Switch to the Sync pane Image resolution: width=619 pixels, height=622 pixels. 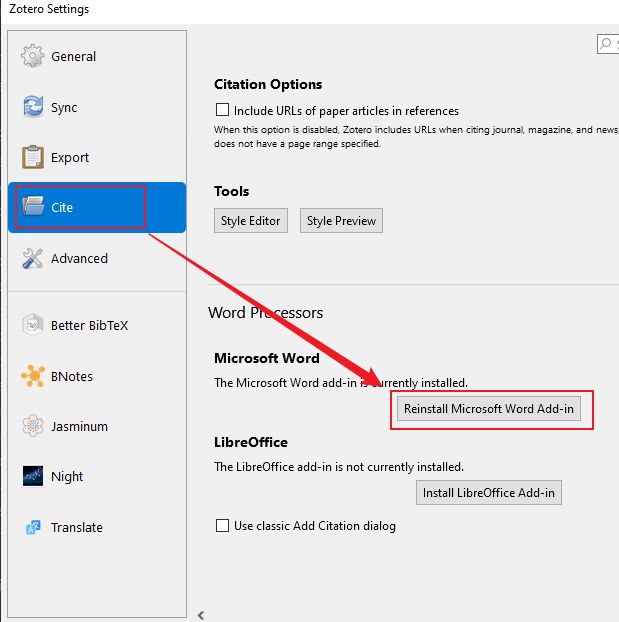97,107
